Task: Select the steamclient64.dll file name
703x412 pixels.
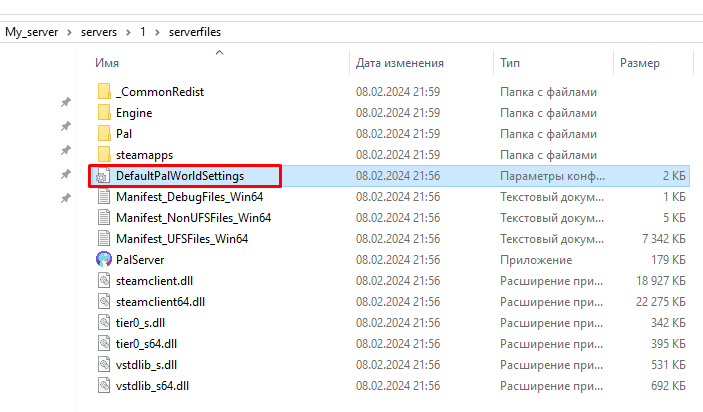Action: coord(160,302)
